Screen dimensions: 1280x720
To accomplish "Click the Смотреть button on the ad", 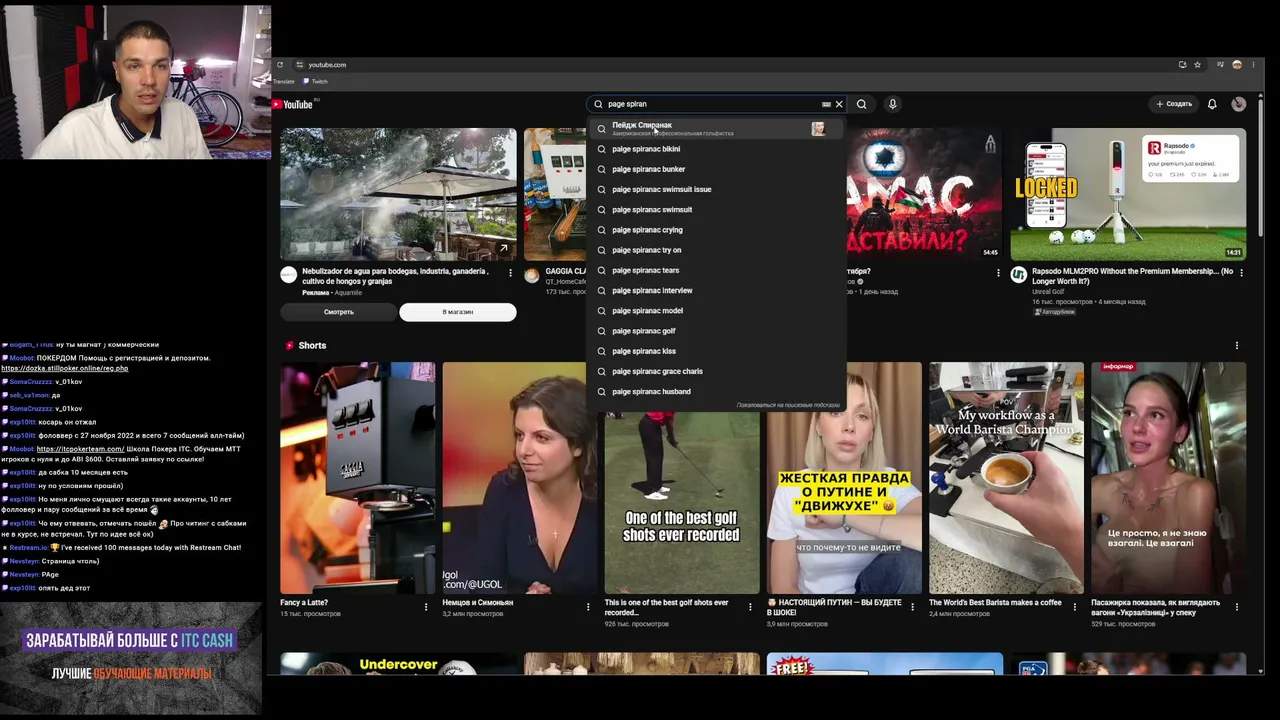I will (x=339, y=312).
